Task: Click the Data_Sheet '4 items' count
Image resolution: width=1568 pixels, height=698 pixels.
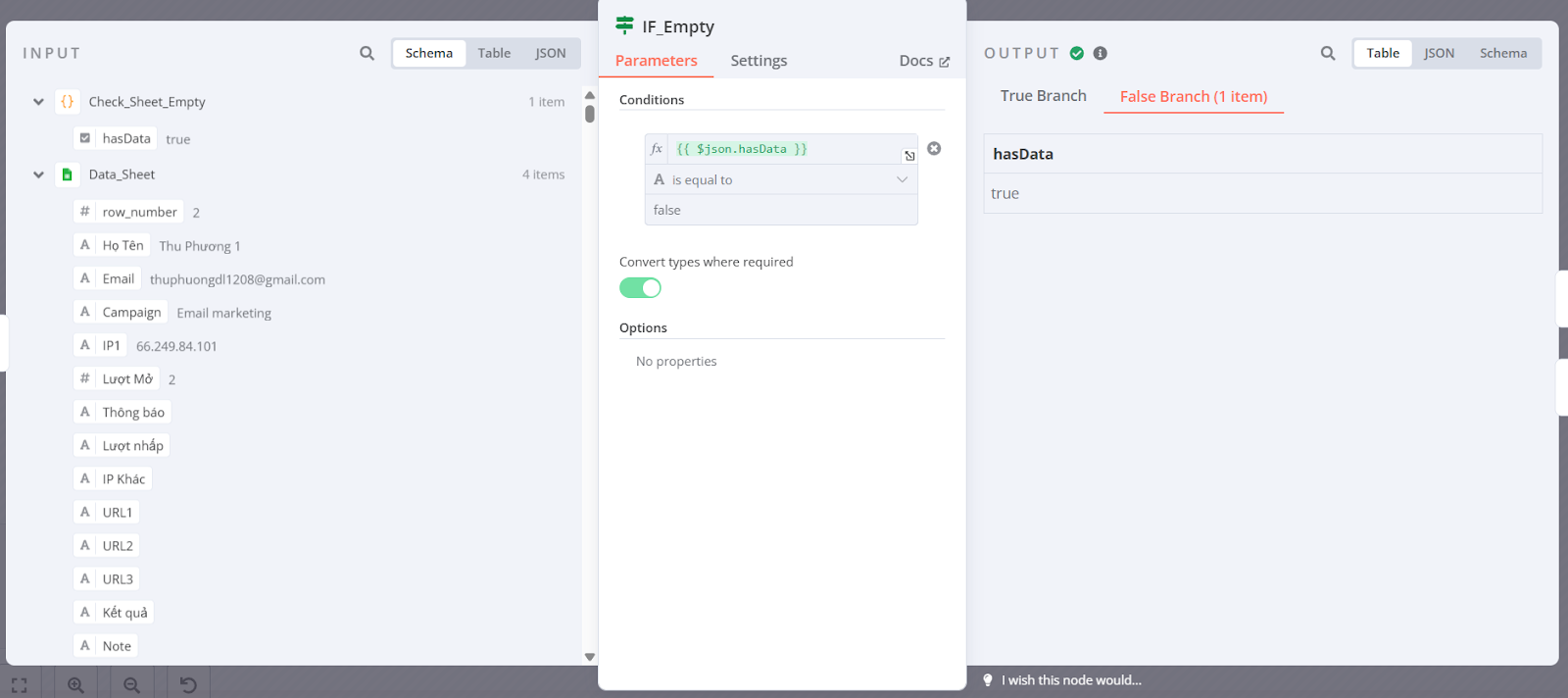Action: point(543,174)
